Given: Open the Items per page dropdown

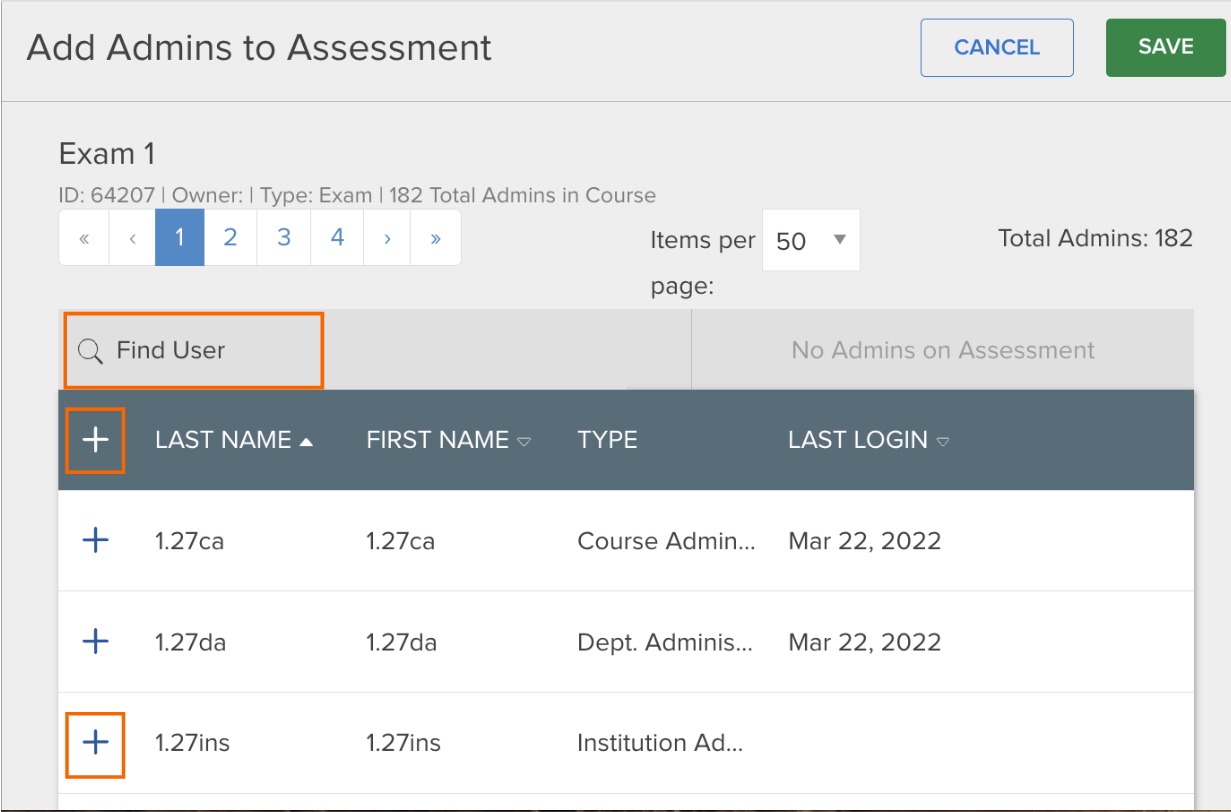Looking at the screenshot, I should pos(811,240).
